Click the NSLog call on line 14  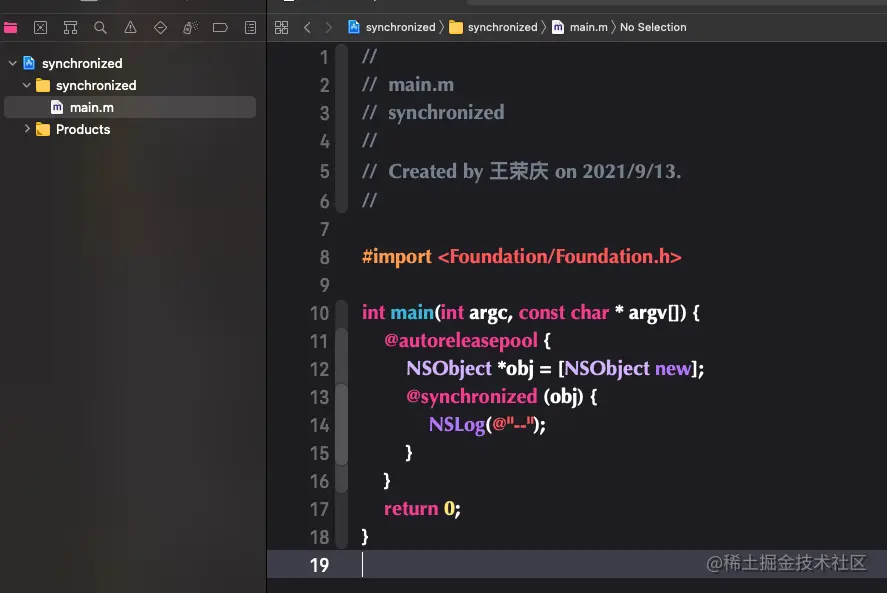[487, 424]
